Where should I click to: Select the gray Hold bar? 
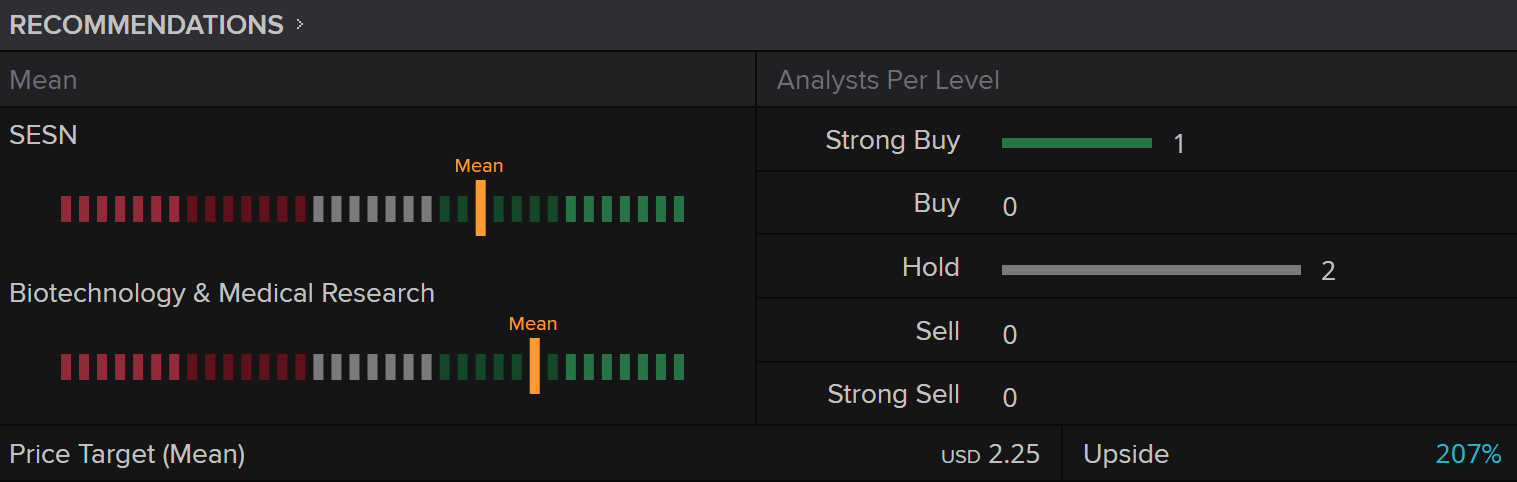point(1151,270)
